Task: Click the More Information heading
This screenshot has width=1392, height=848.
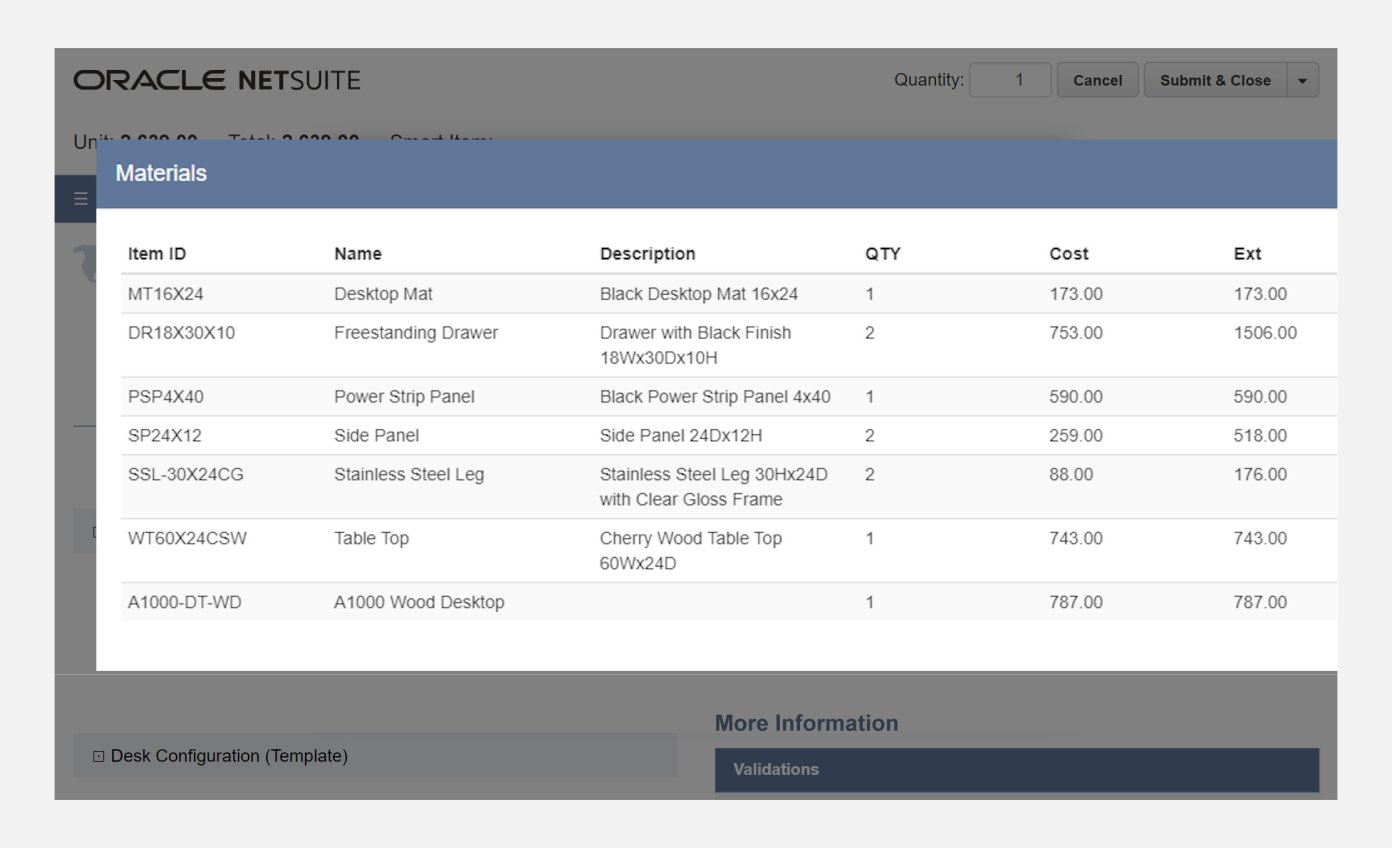Action: tap(806, 723)
